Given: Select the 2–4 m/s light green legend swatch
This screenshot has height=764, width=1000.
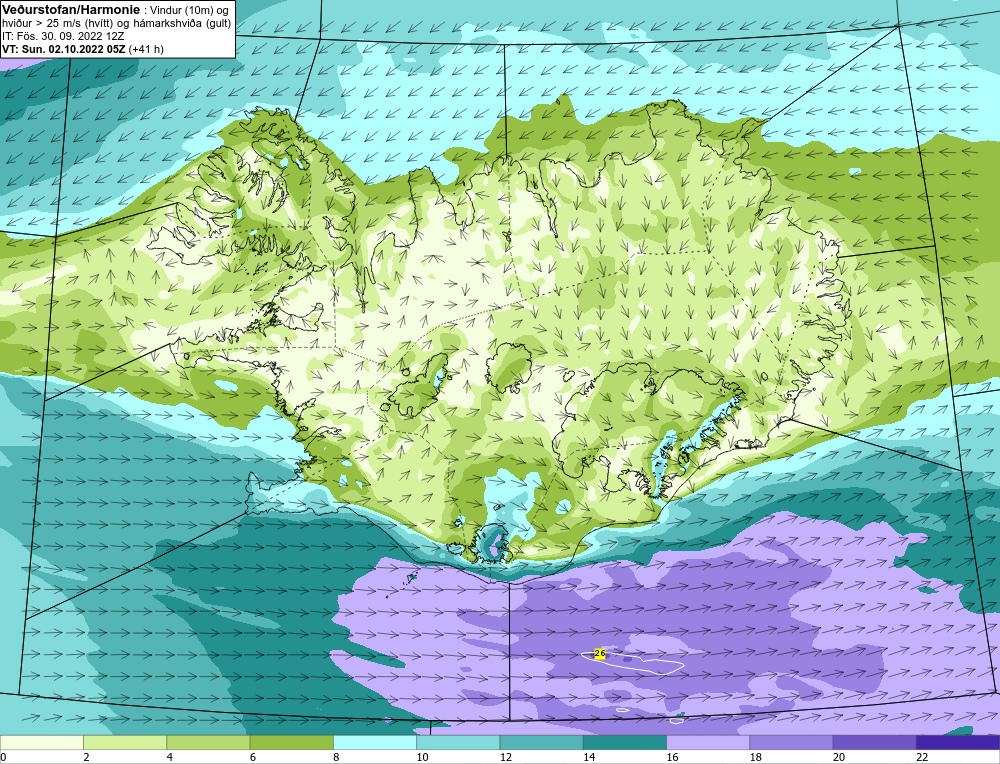Looking at the screenshot, I should tap(125, 743).
